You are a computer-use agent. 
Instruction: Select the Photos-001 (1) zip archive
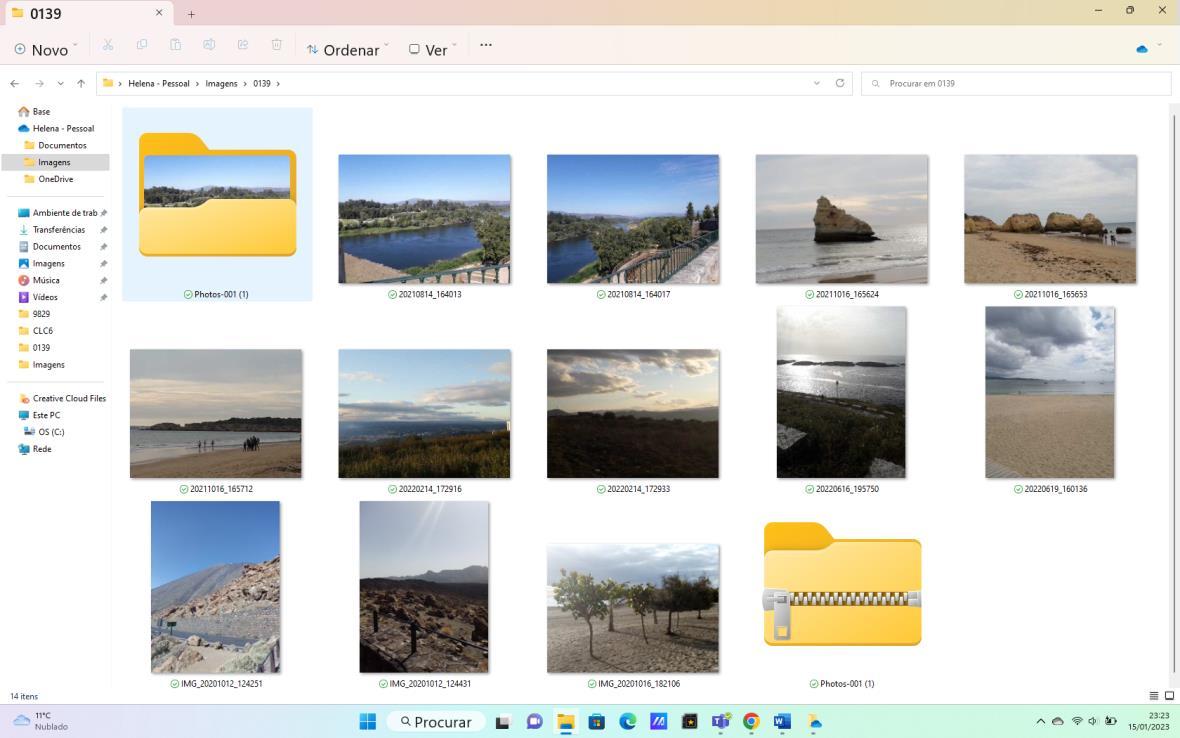(842, 585)
